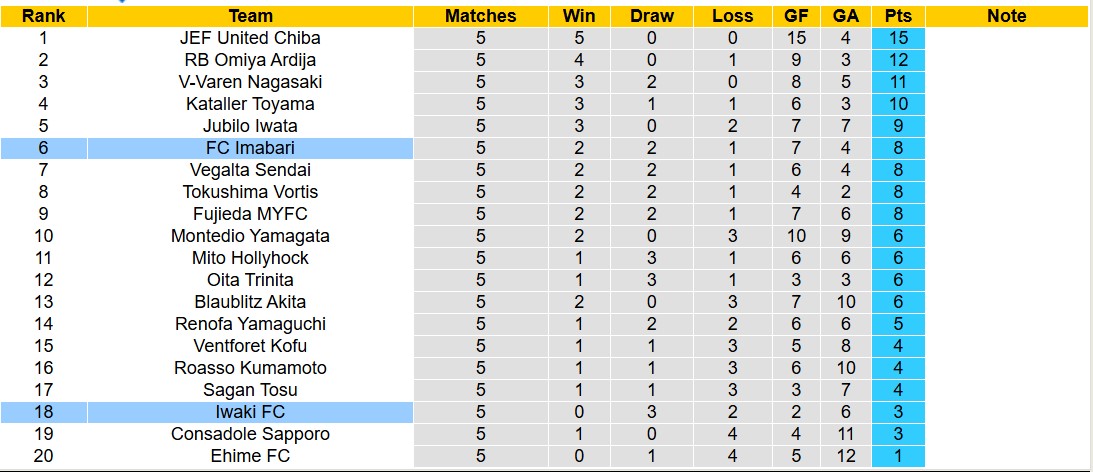Click the Draw column header

coord(652,16)
